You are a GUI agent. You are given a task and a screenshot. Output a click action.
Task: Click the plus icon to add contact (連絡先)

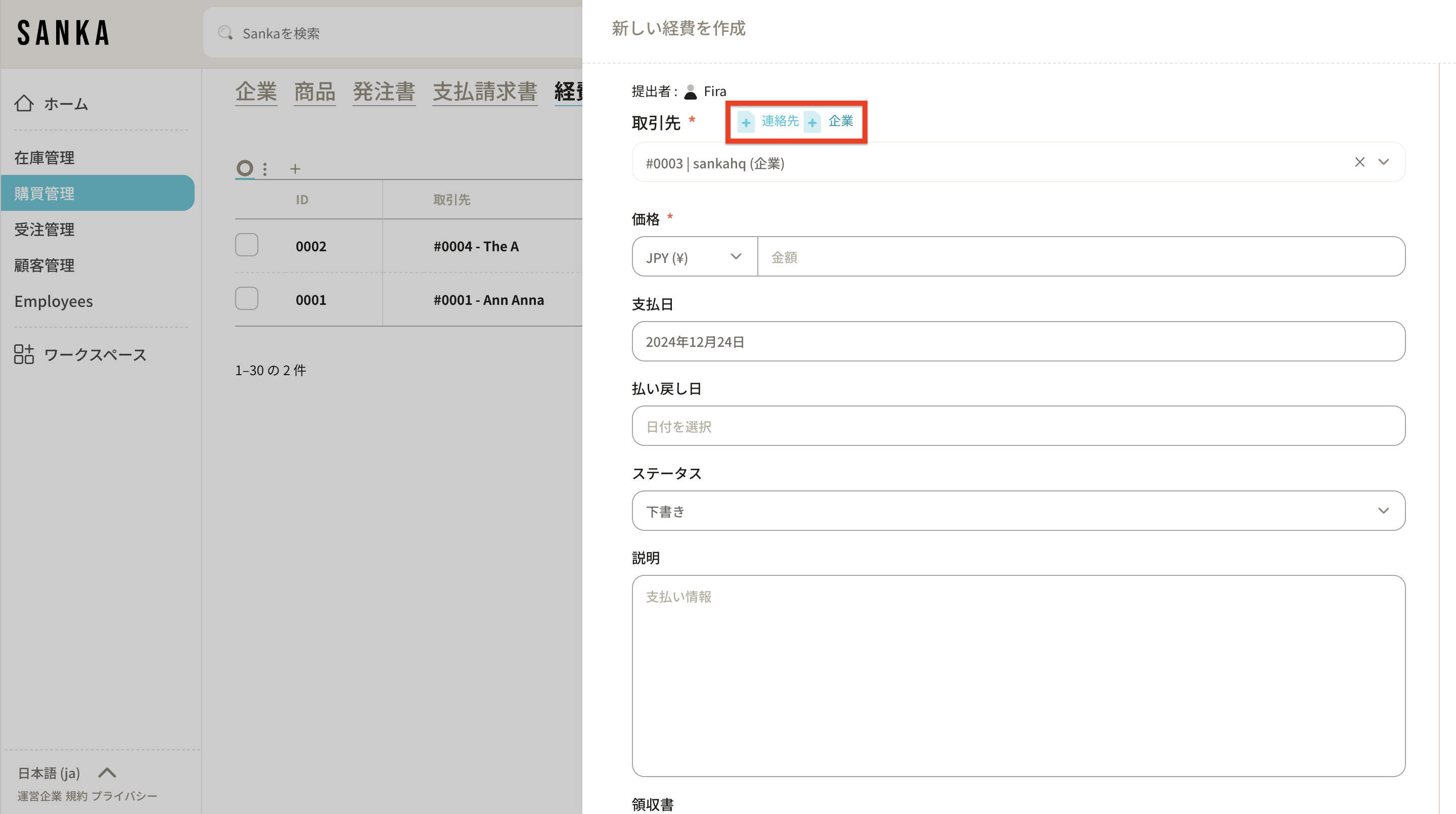point(746,122)
